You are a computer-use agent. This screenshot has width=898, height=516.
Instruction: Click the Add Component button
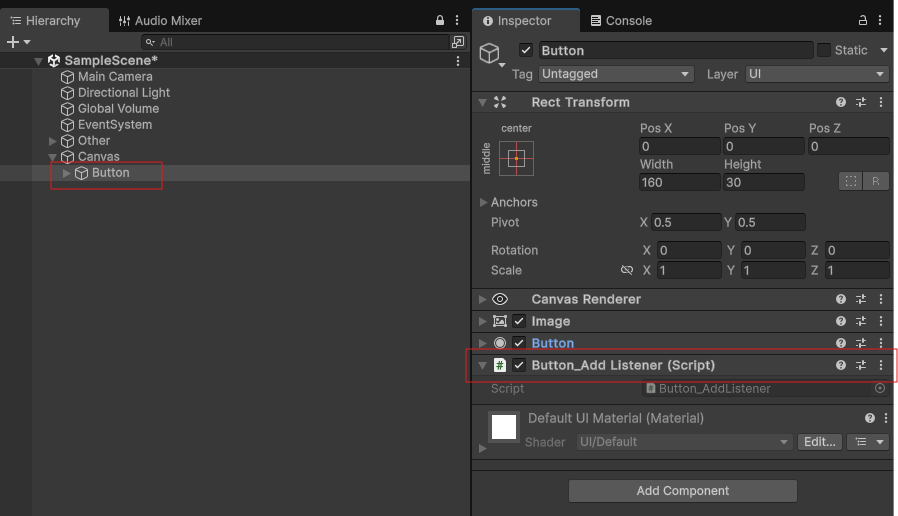point(683,491)
